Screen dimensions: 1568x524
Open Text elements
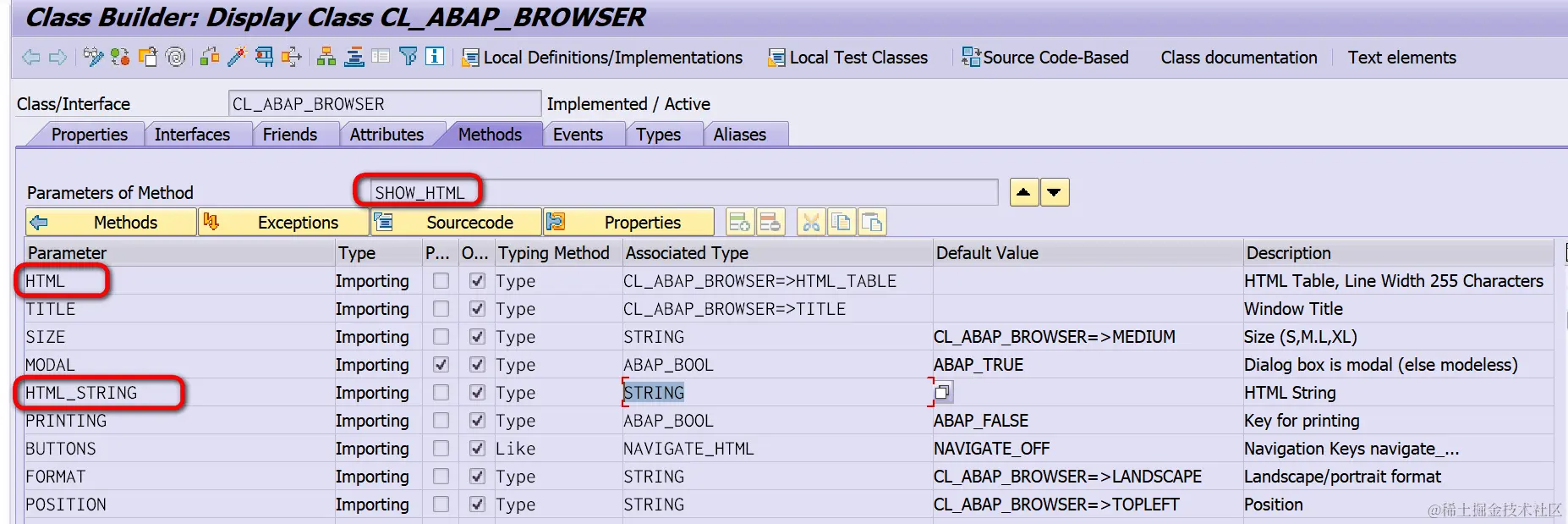click(1402, 57)
